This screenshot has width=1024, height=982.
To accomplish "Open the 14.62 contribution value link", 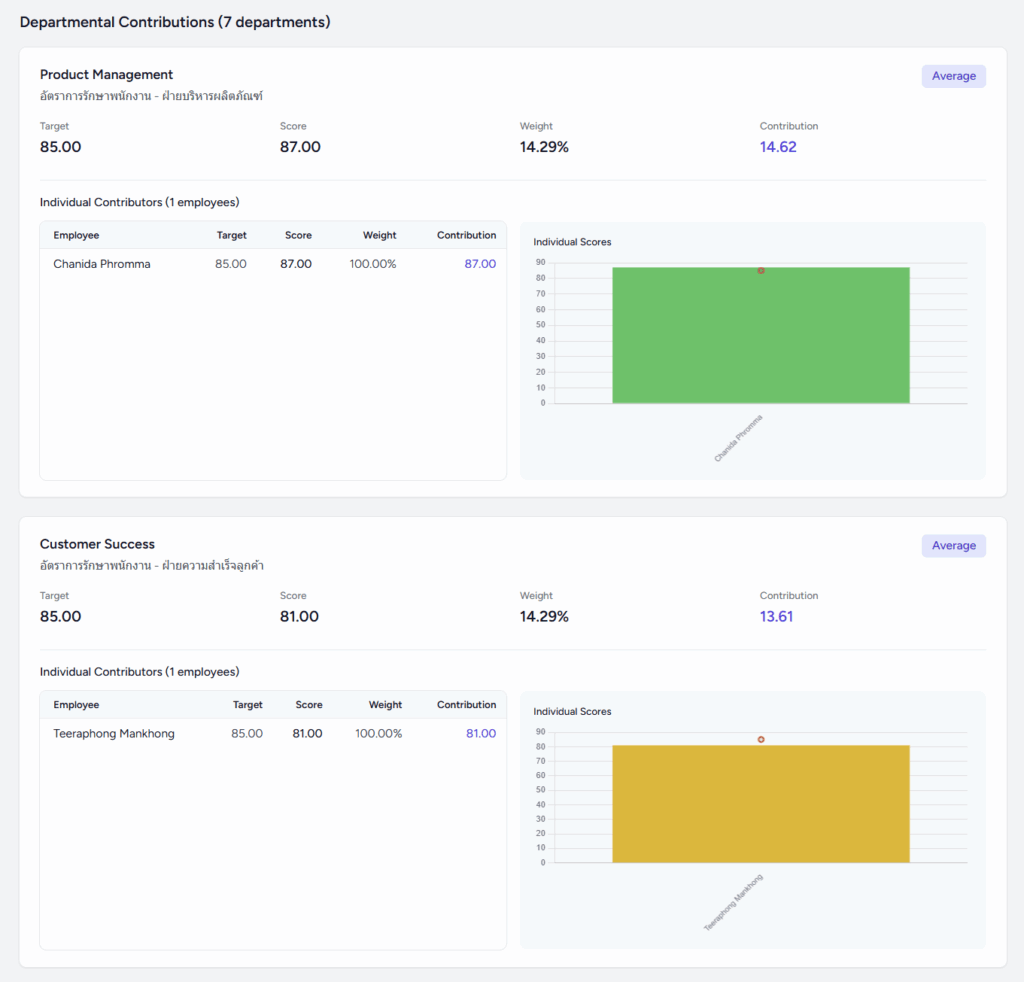I will 778,147.
